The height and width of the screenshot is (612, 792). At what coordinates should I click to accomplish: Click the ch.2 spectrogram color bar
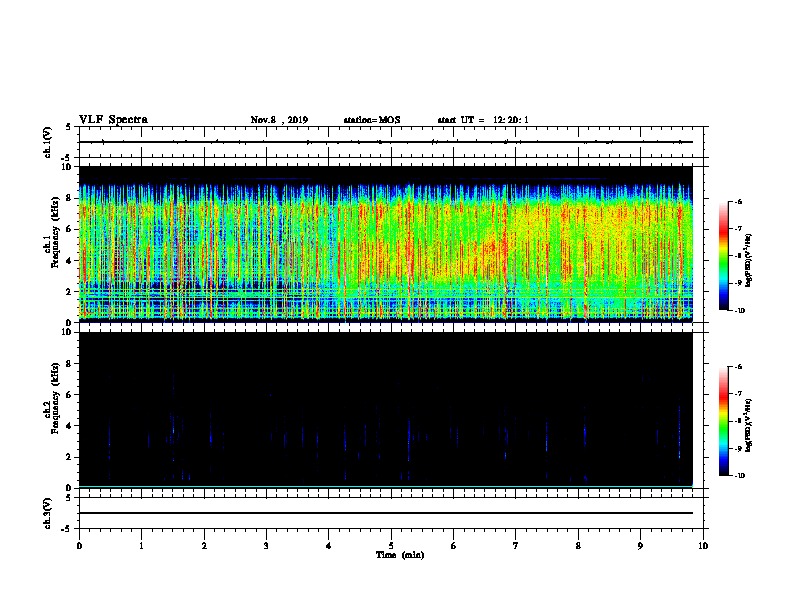724,421
